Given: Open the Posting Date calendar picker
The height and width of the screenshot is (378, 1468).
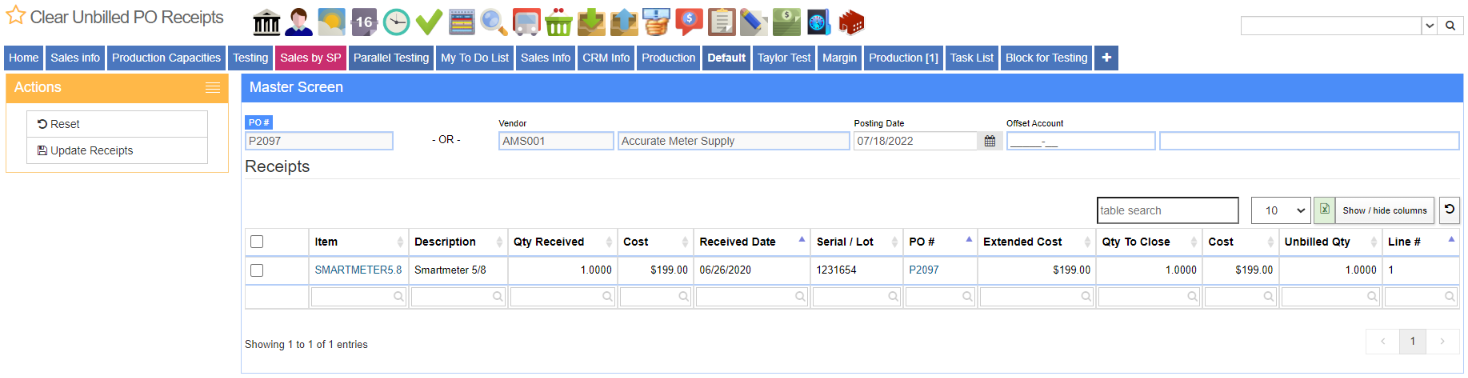Looking at the screenshot, I should pos(990,141).
